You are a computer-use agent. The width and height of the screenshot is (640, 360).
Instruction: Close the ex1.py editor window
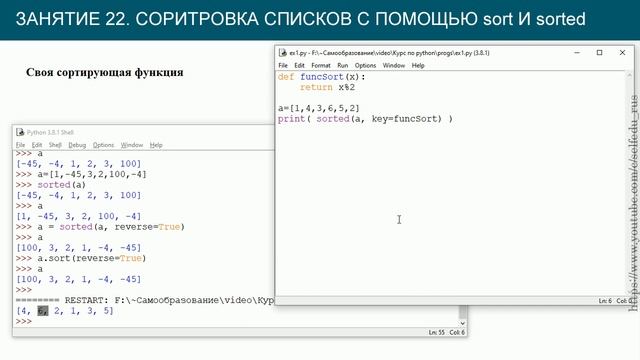[622, 53]
